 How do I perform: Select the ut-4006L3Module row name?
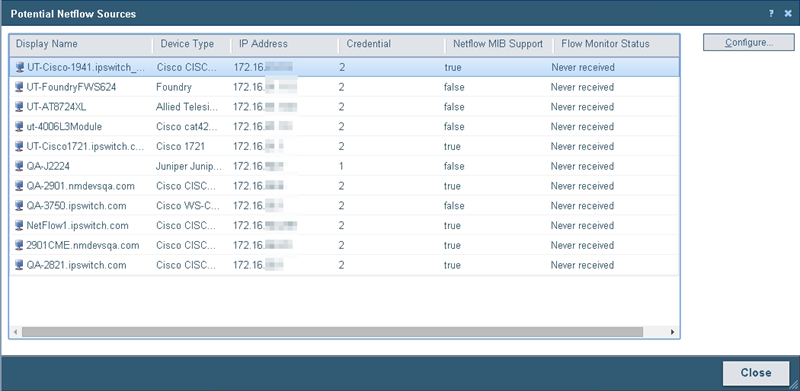click(x=64, y=127)
